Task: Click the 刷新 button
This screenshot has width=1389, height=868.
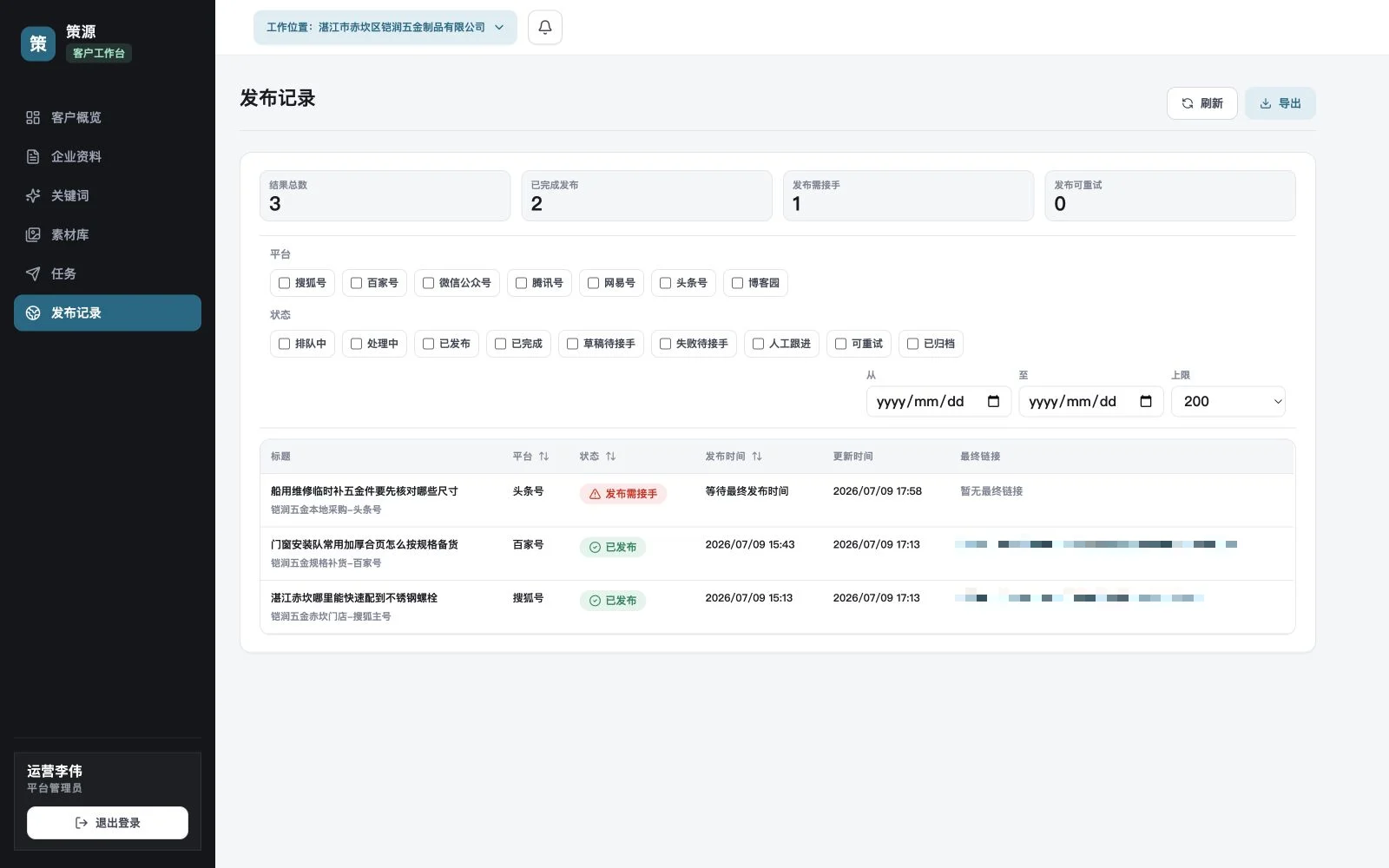Action: click(1201, 103)
